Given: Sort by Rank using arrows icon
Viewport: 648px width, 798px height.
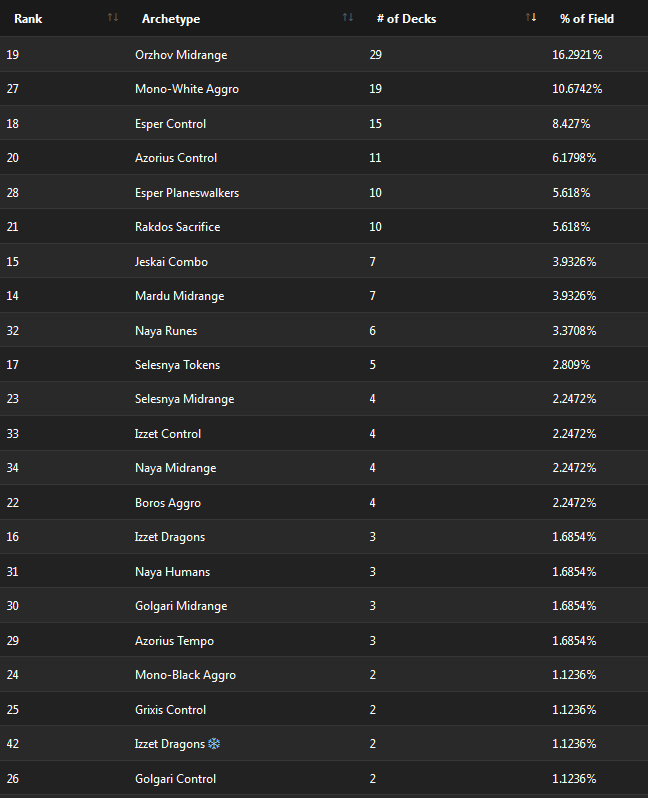Looking at the screenshot, I should 113,18.
